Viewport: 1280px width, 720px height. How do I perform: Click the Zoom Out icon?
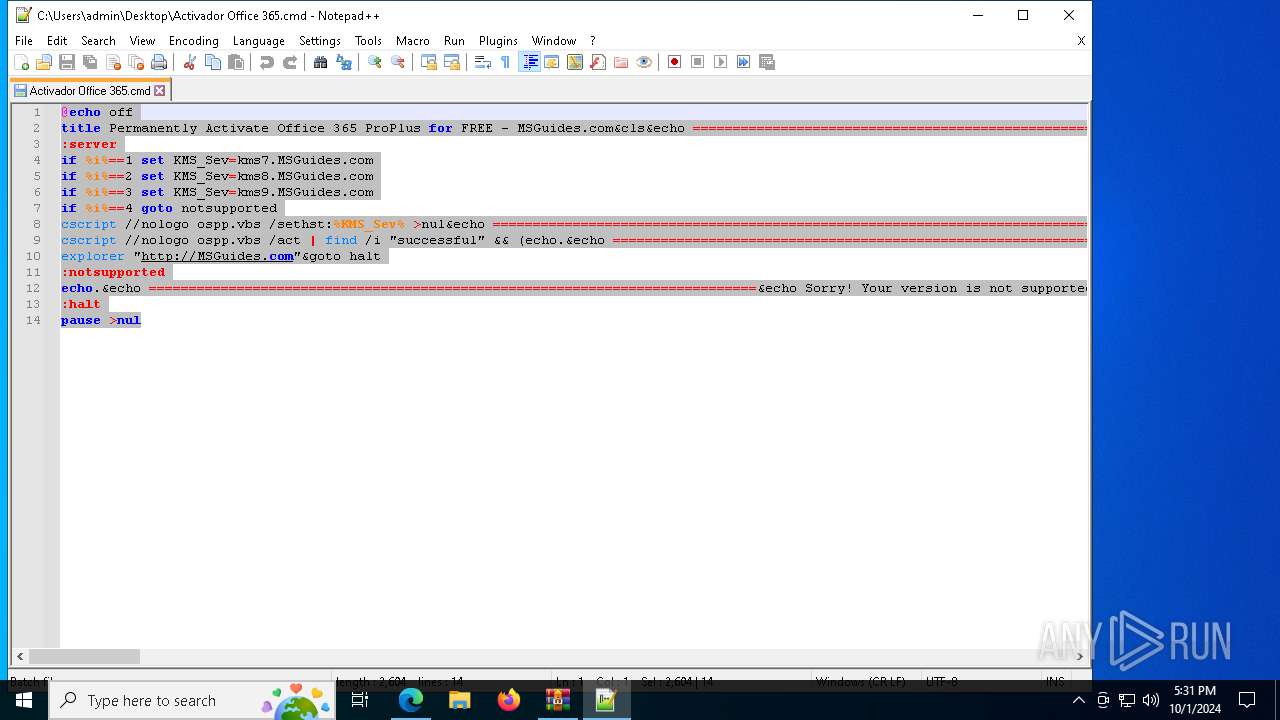point(398,62)
